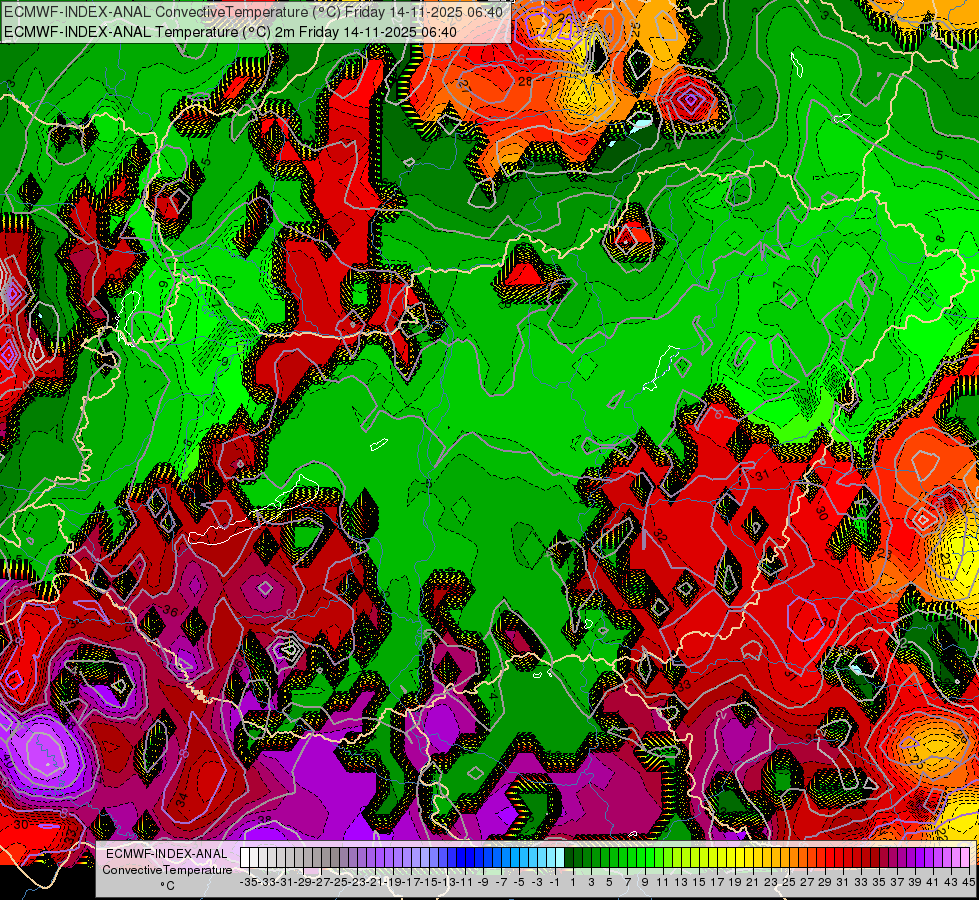
Task: Select the dark green legend swatch above 1
Action: coord(568,857)
